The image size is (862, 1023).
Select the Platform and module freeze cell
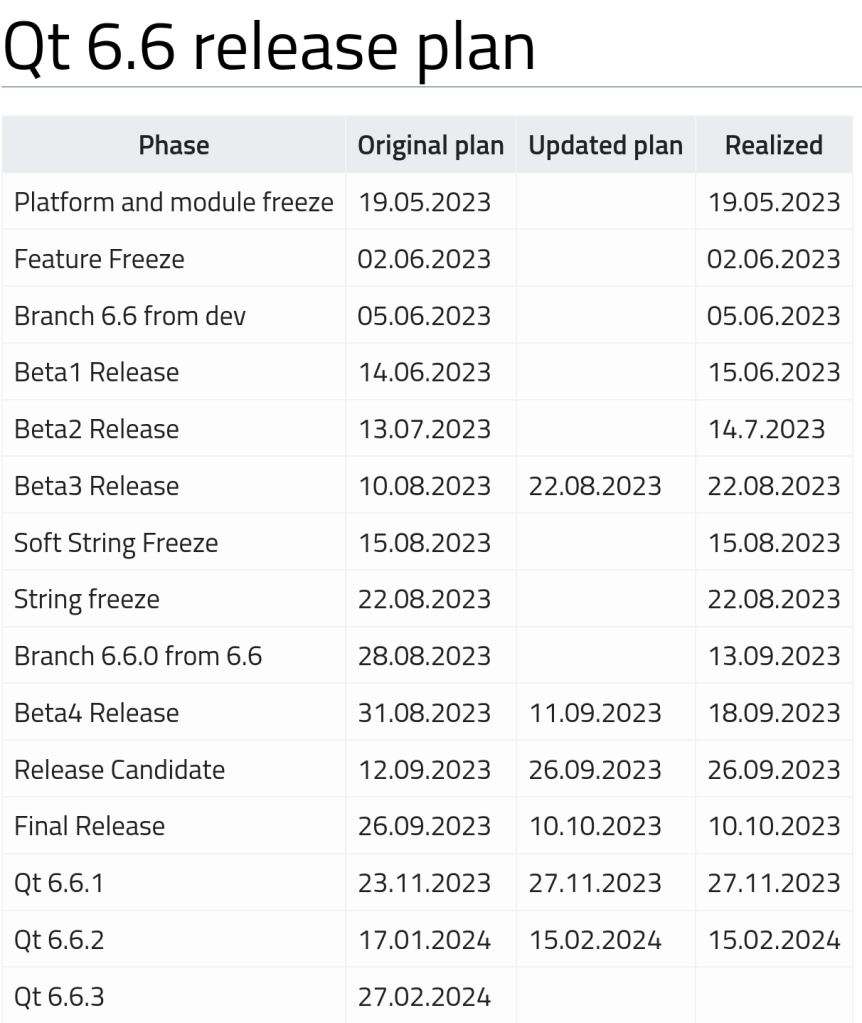tap(174, 202)
